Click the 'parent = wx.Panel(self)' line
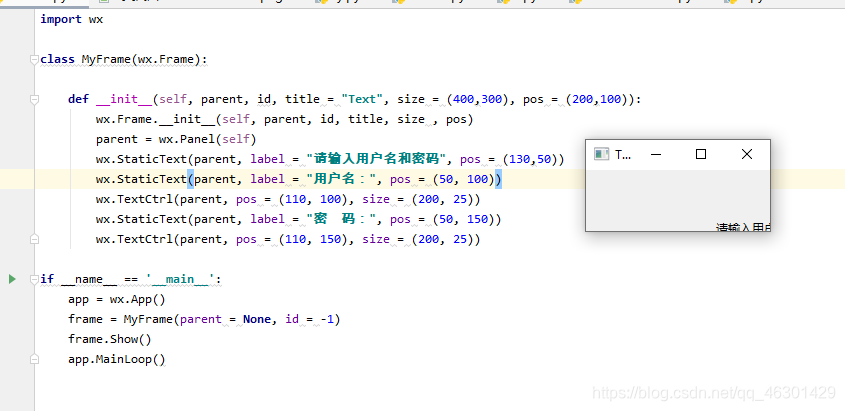The image size is (845, 411). (x=176, y=139)
